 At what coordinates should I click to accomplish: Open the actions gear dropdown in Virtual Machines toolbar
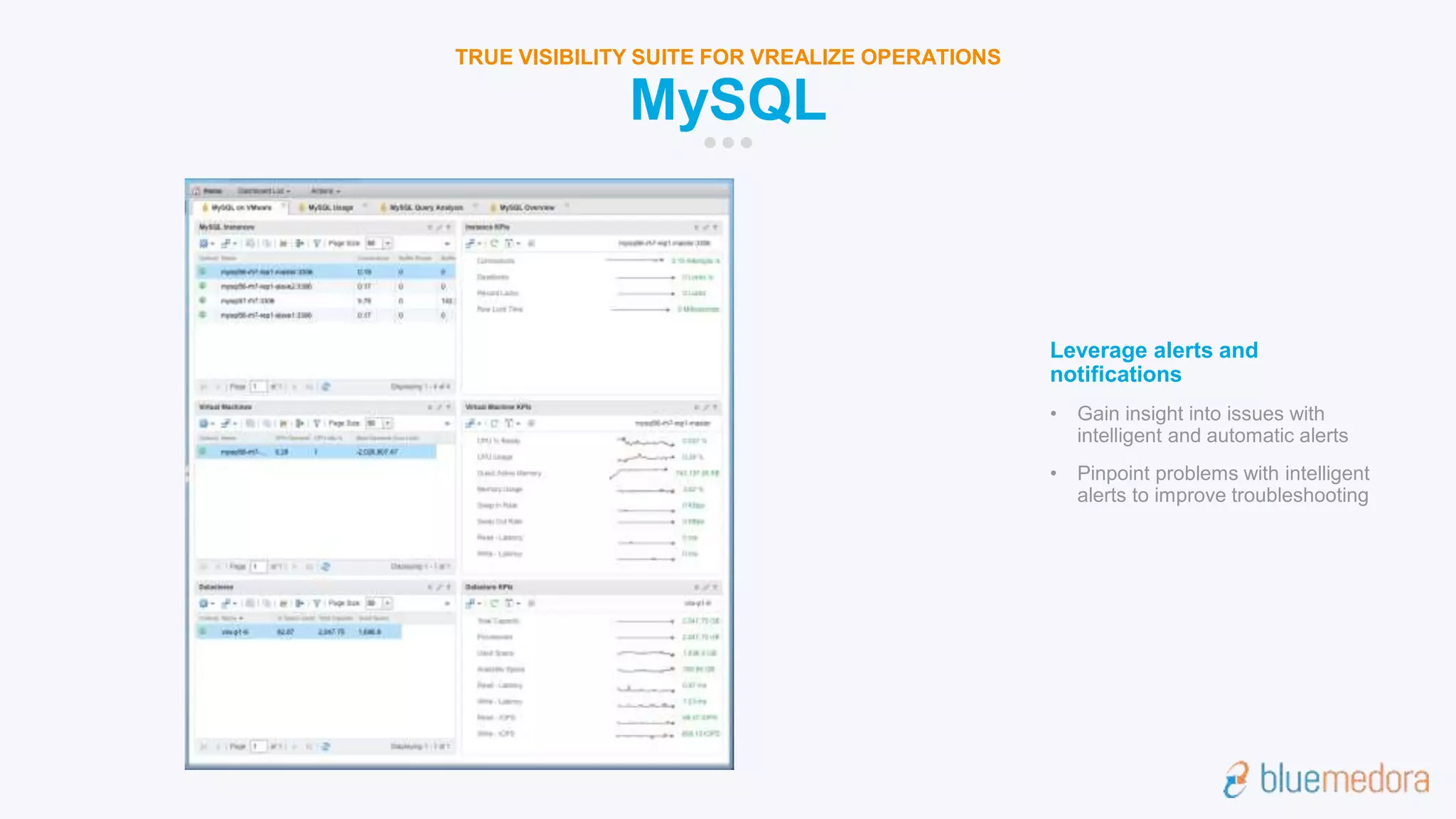(x=205, y=423)
